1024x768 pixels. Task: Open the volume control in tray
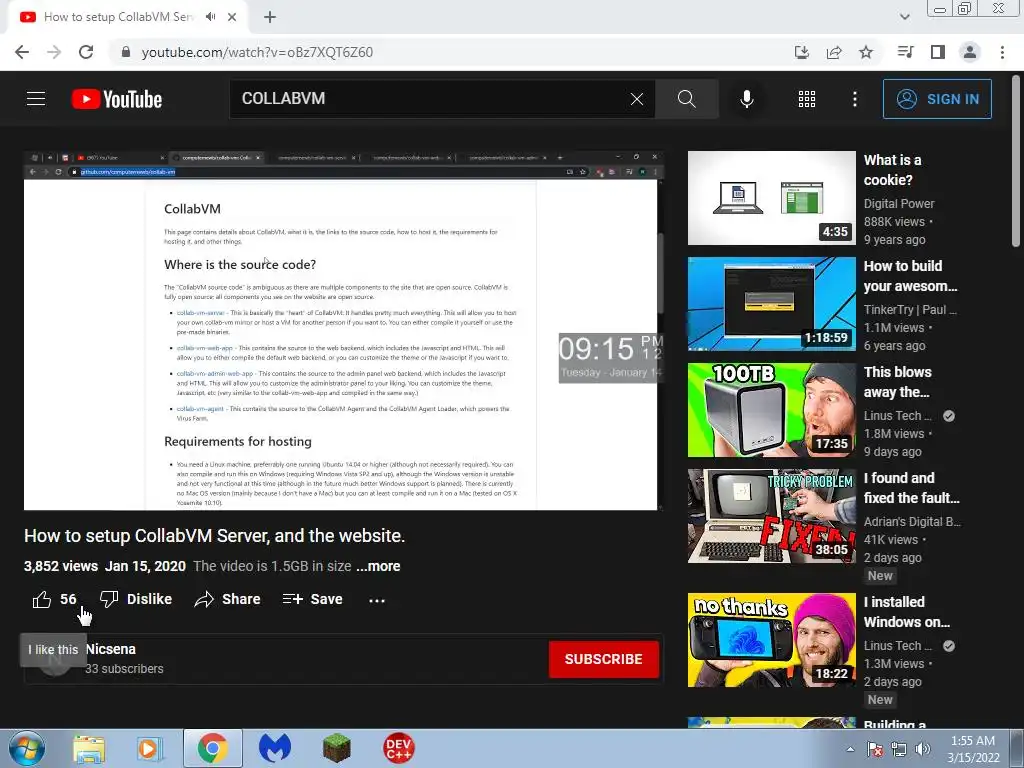click(x=923, y=749)
